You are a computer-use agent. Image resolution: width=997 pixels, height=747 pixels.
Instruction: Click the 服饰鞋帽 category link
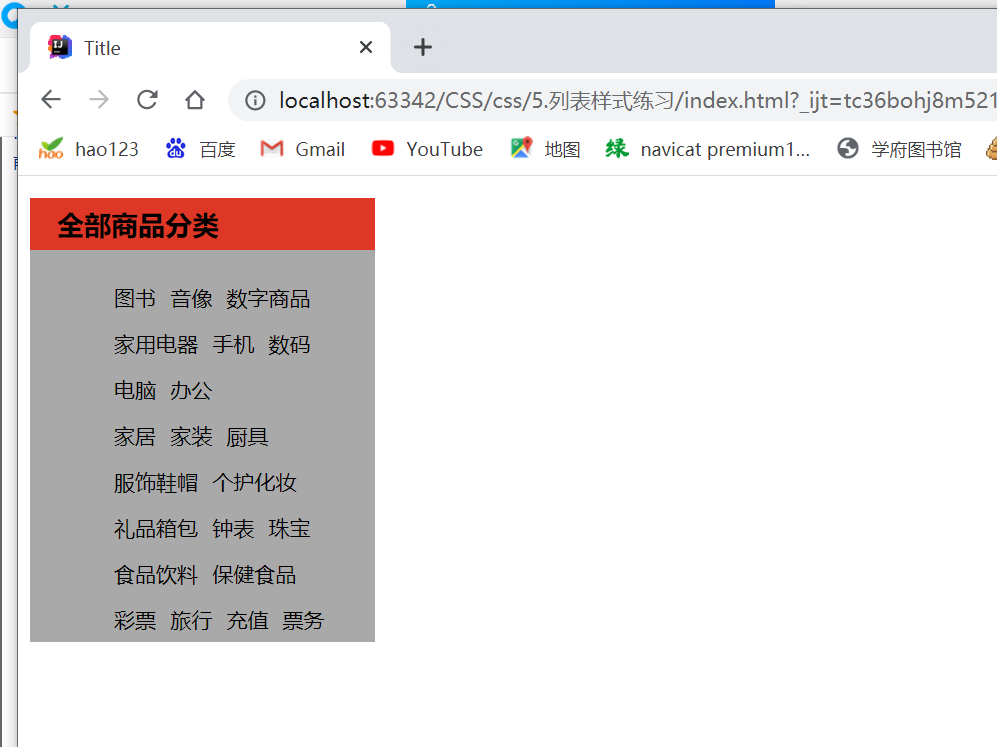156,483
